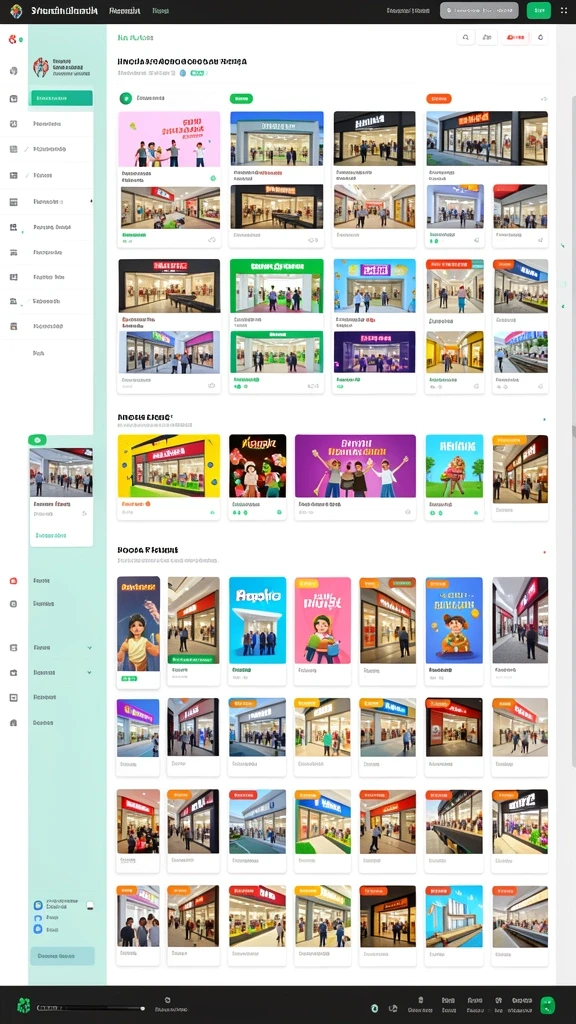Open the green-framed storefront thumbnail
This screenshot has height=1024, width=576.
point(277,286)
